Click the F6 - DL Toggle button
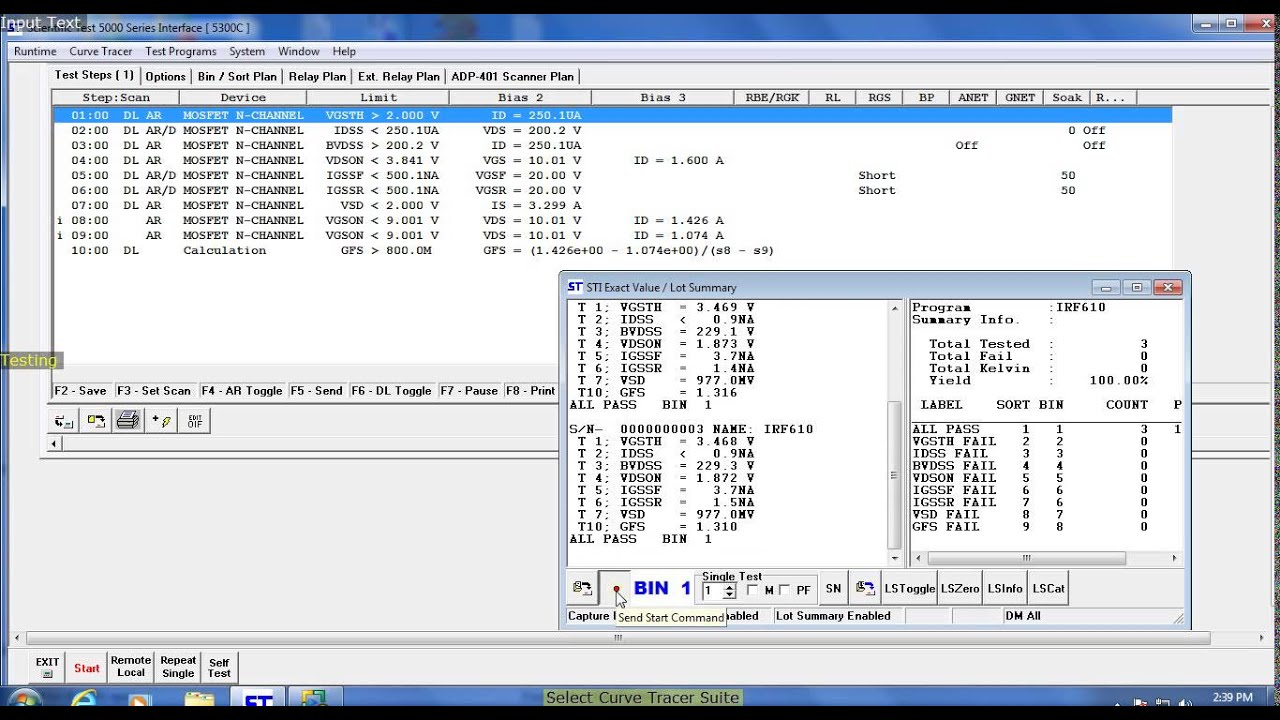 pyautogui.click(x=391, y=391)
